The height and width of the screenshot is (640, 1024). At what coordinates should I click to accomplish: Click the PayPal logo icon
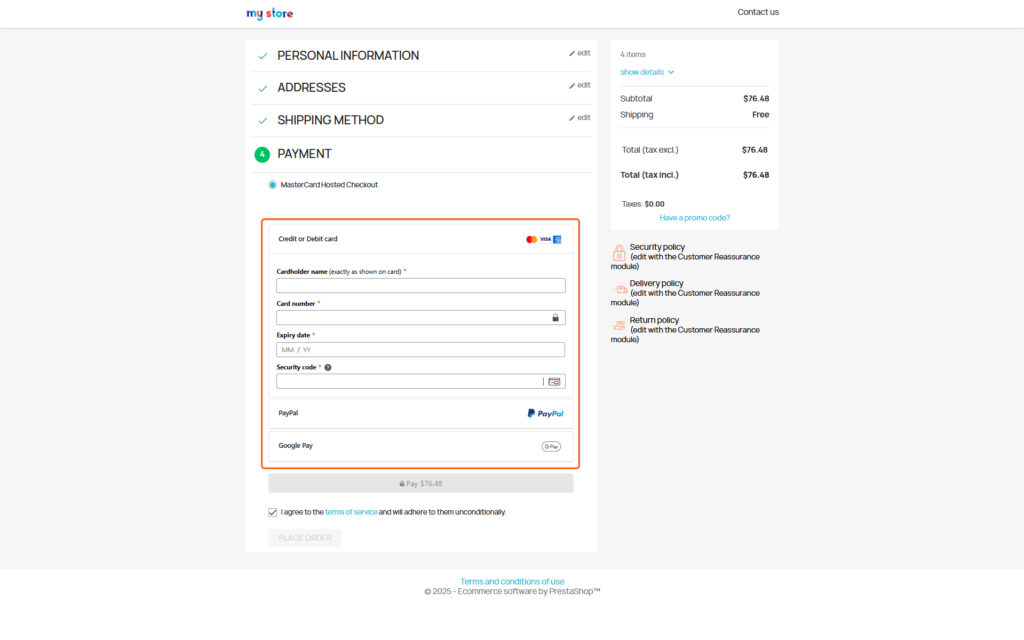545,413
